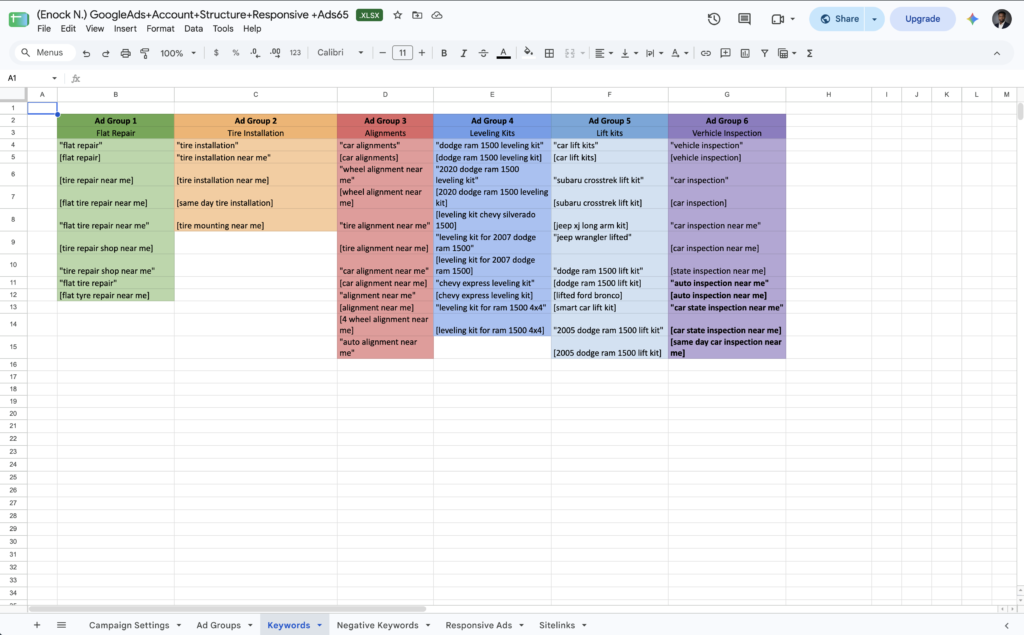
Task: Insert a link using the chain icon
Action: (706, 54)
